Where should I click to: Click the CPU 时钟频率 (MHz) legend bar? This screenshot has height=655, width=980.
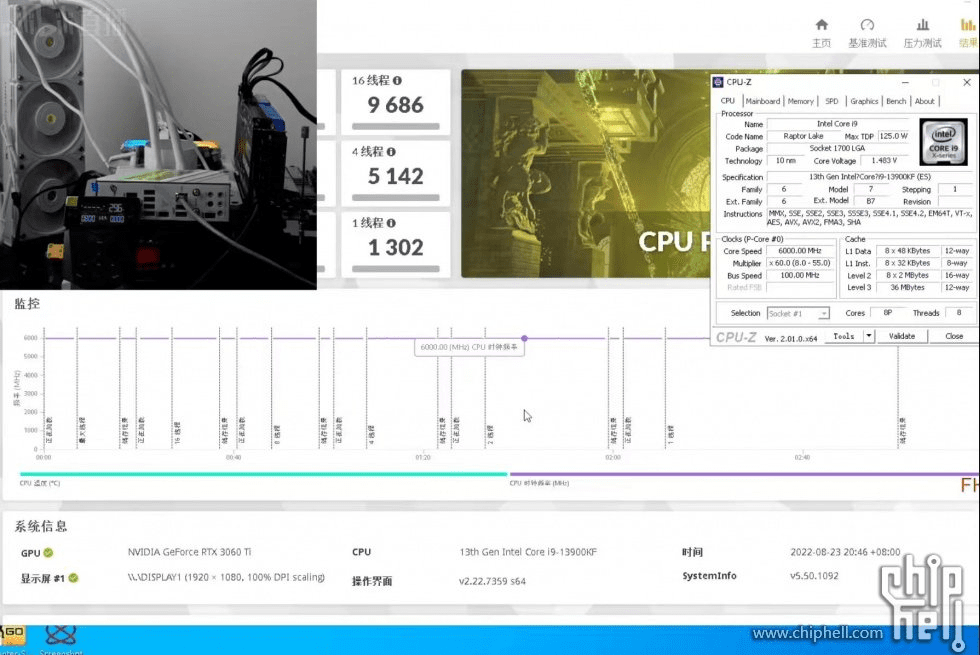click(744, 474)
